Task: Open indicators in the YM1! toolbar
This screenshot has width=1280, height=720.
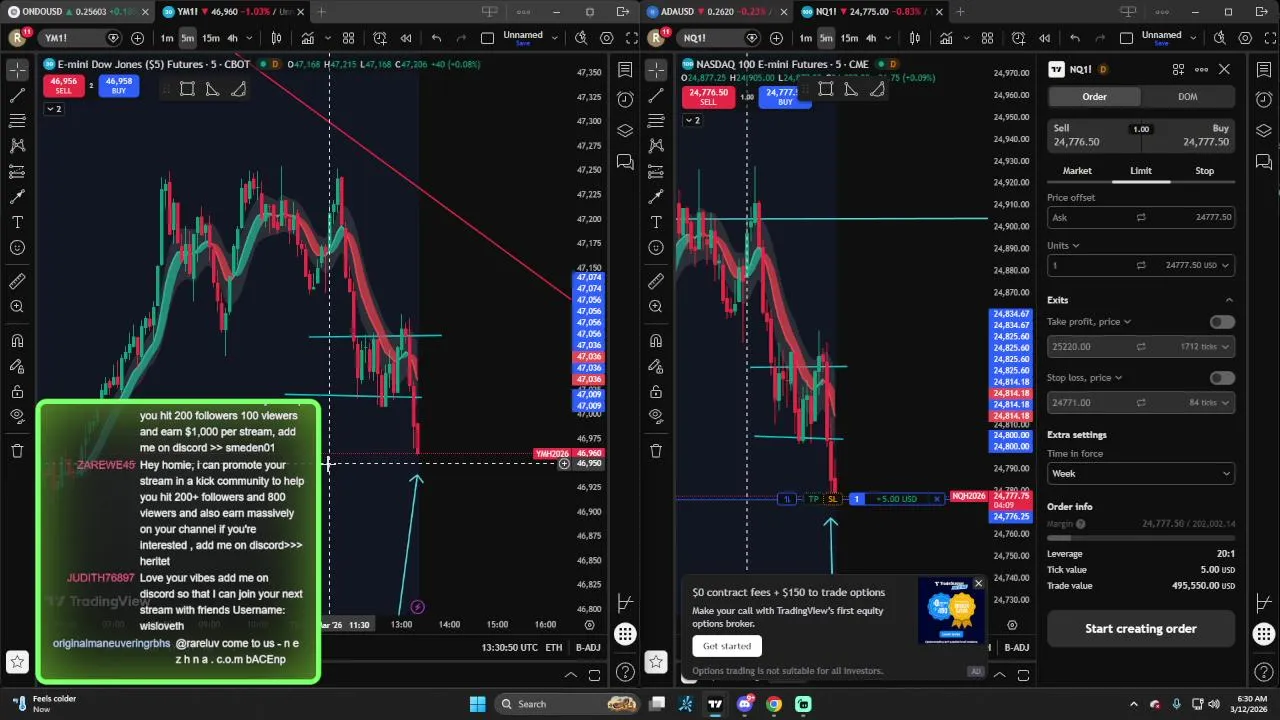Action: click(x=307, y=38)
